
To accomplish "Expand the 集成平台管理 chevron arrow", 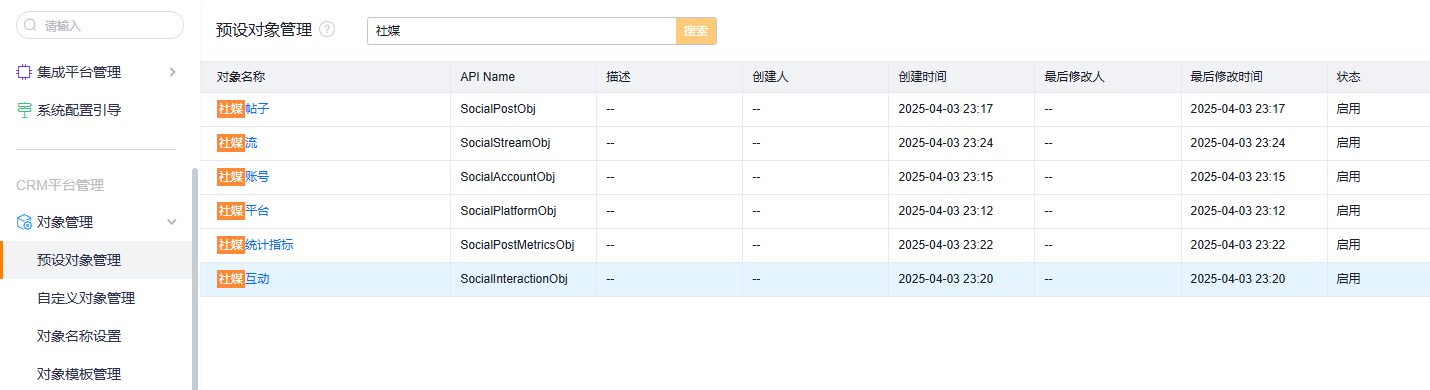I will click(172, 72).
